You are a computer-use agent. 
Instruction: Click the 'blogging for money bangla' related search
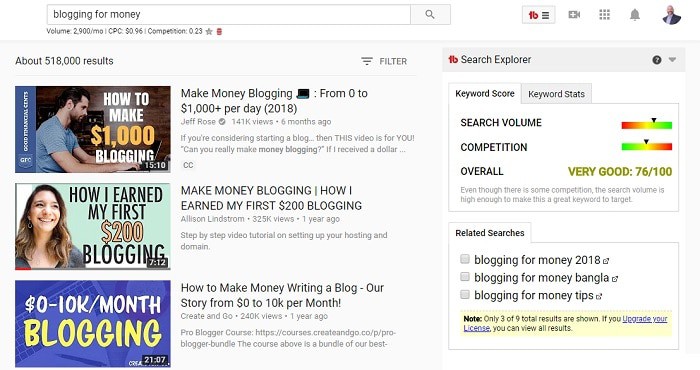tap(542, 278)
